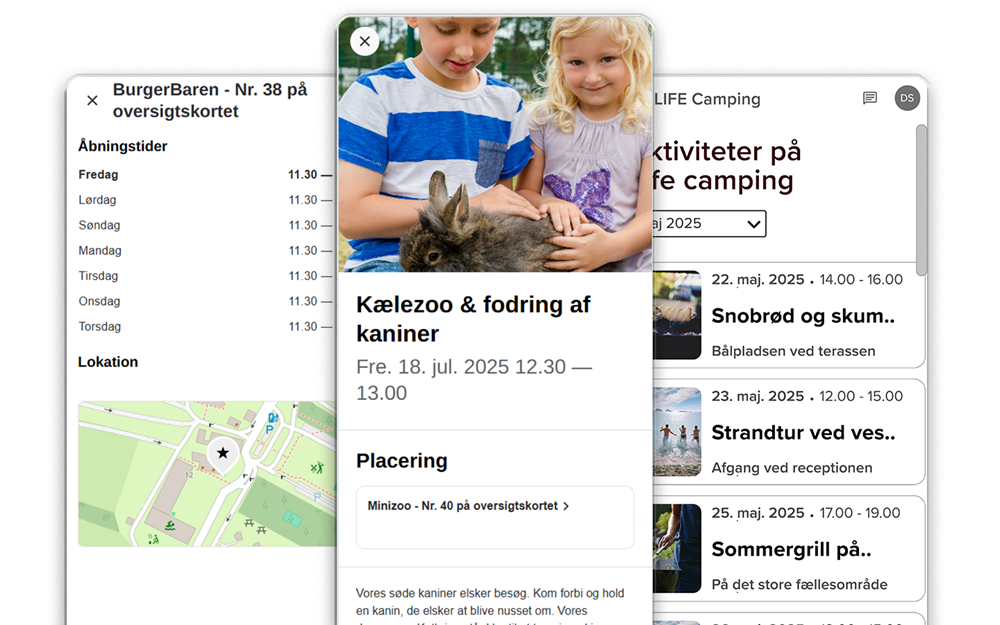Screen dimensions: 1000x625
Task: Click the star location marker on map
Action: tap(223, 455)
